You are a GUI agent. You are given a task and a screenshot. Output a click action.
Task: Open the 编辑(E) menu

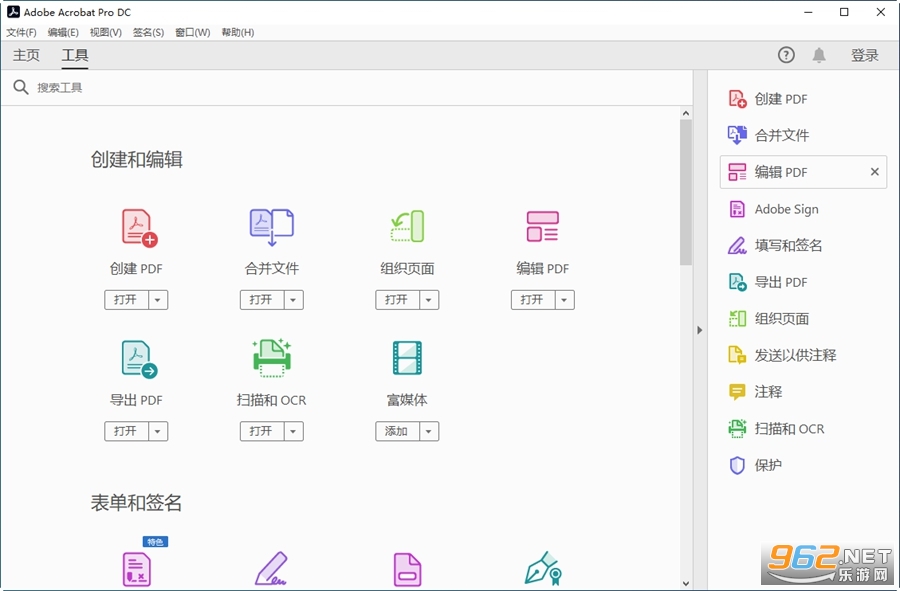pyautogui.click(x=63, y=33)
